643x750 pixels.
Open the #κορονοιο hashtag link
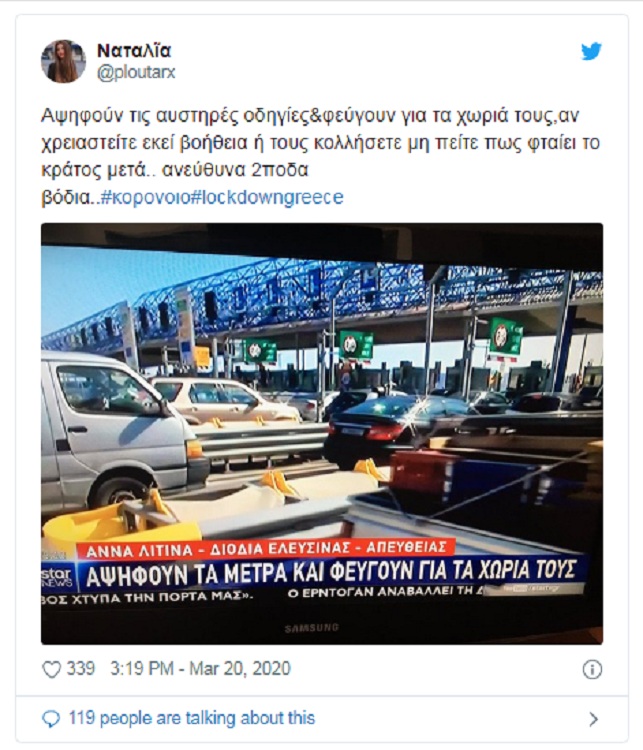point(144,197)
